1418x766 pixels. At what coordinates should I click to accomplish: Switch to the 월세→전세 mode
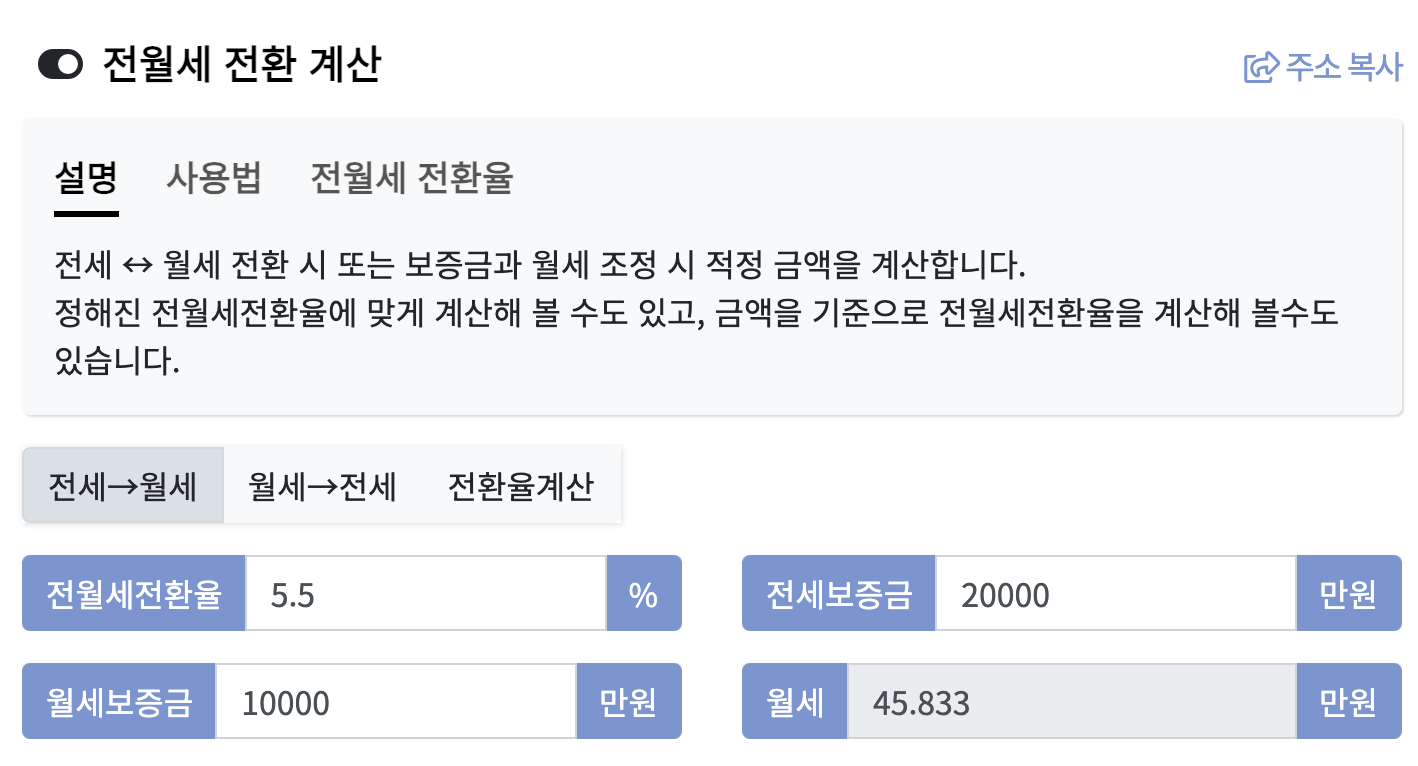pyautogui.click(x=320, y=484)
